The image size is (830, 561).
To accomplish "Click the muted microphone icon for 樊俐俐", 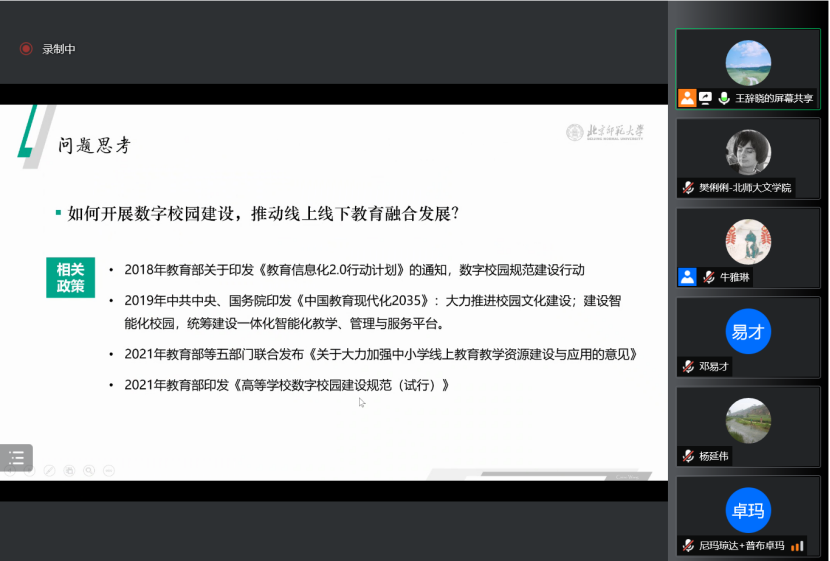I will tap(688, 187).
